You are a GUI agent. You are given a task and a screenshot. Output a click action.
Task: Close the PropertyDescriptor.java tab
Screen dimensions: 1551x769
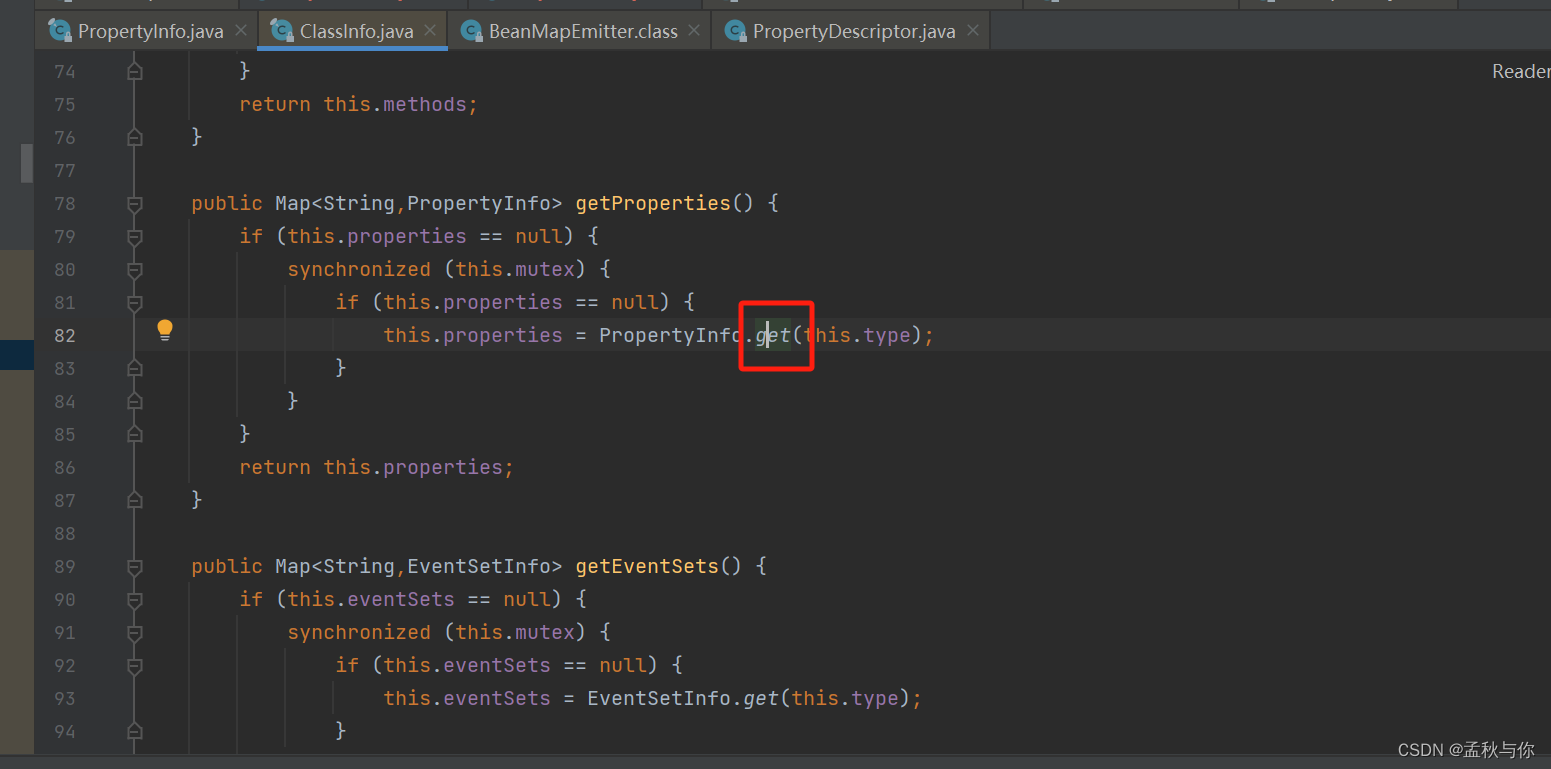tap(972, 31)
